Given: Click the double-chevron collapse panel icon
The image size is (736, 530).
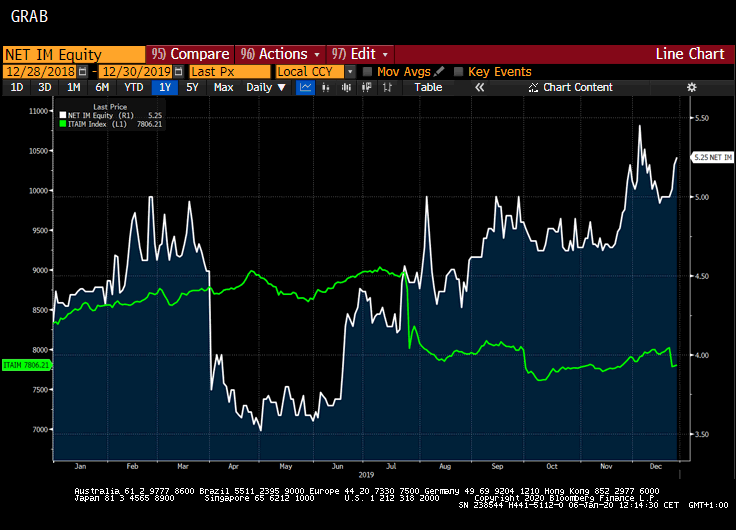Looking at the screenshot, I should tap(479, 88).
